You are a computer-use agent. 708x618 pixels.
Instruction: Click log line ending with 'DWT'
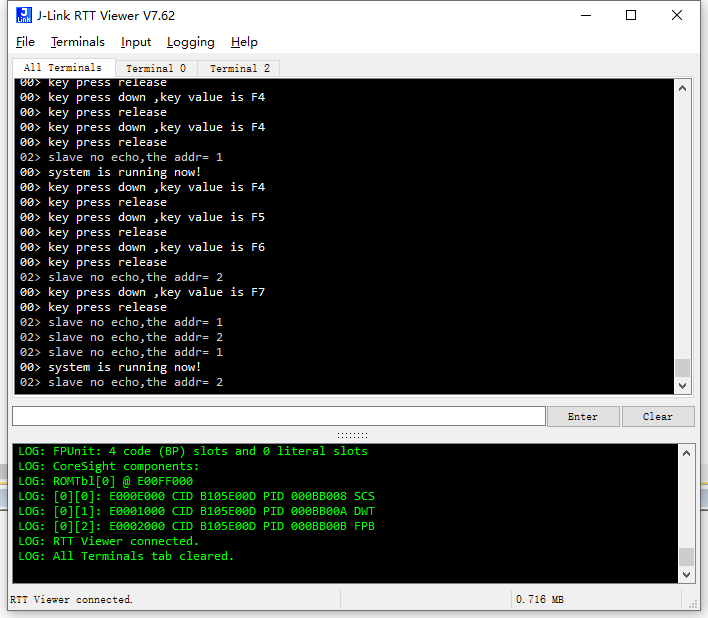click(196, 511)
